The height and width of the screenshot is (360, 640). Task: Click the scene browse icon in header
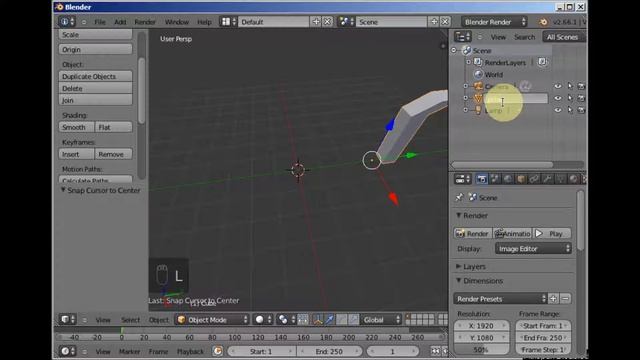tap(346, 22)
